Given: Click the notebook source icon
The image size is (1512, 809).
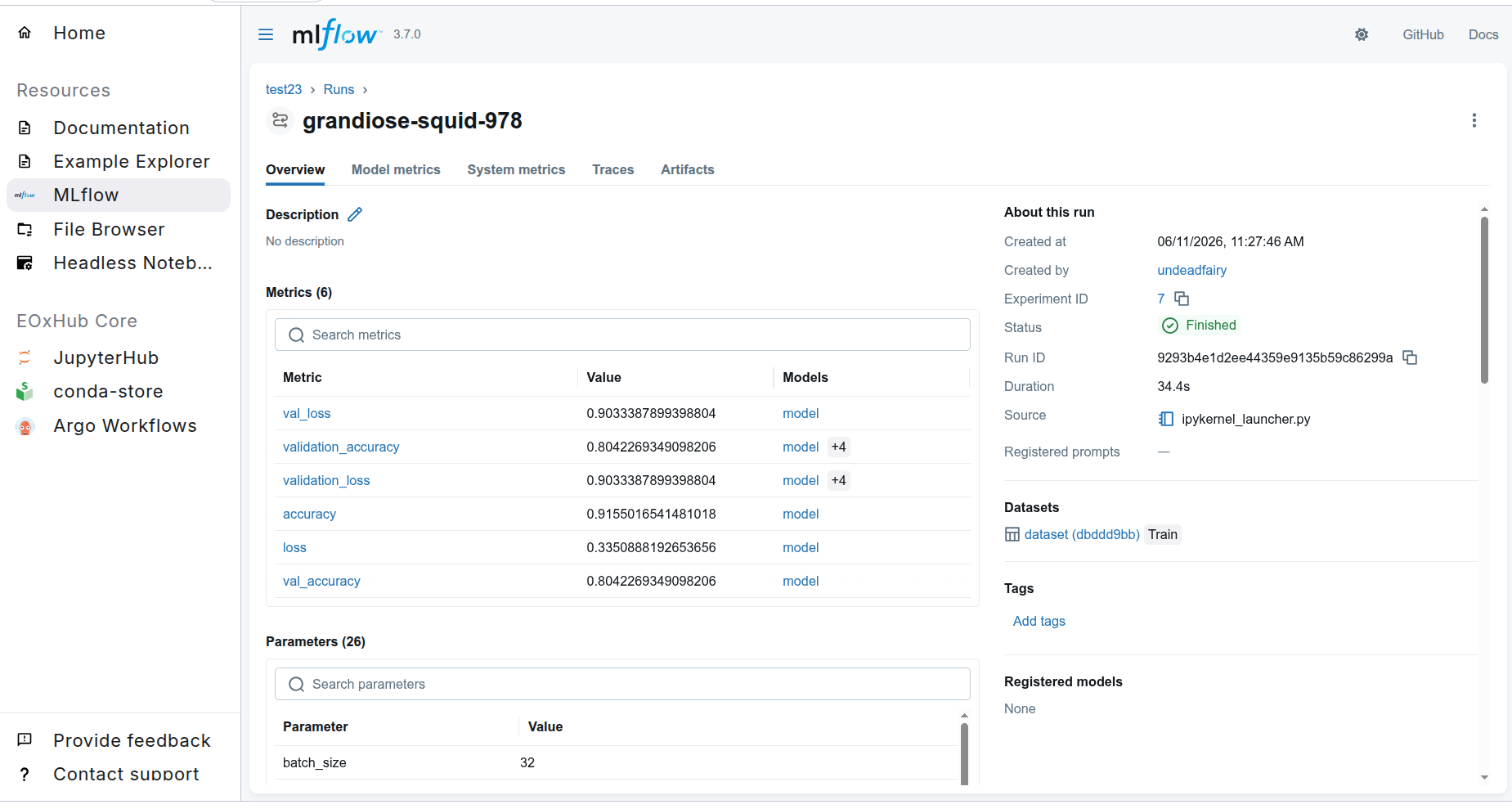Looking at the screenshot, I should pyautogui.click(x=1166, y=419).
